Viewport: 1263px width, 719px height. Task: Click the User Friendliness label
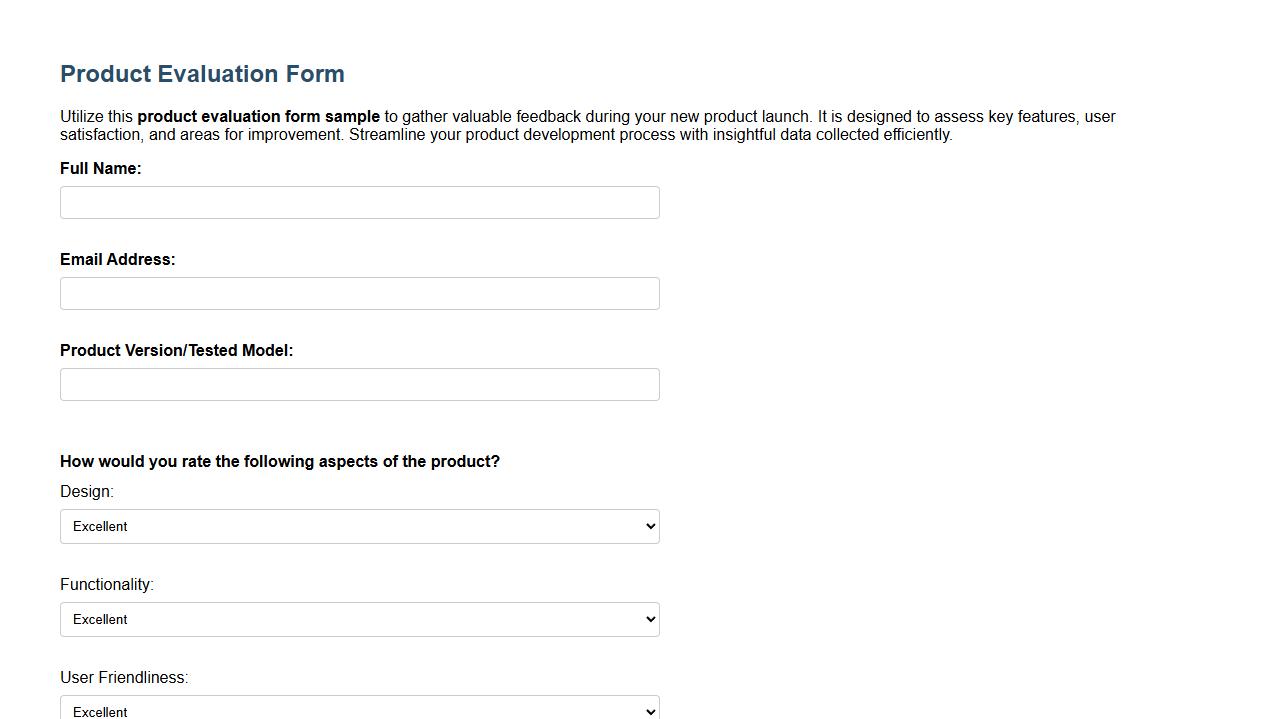[124, 677]
